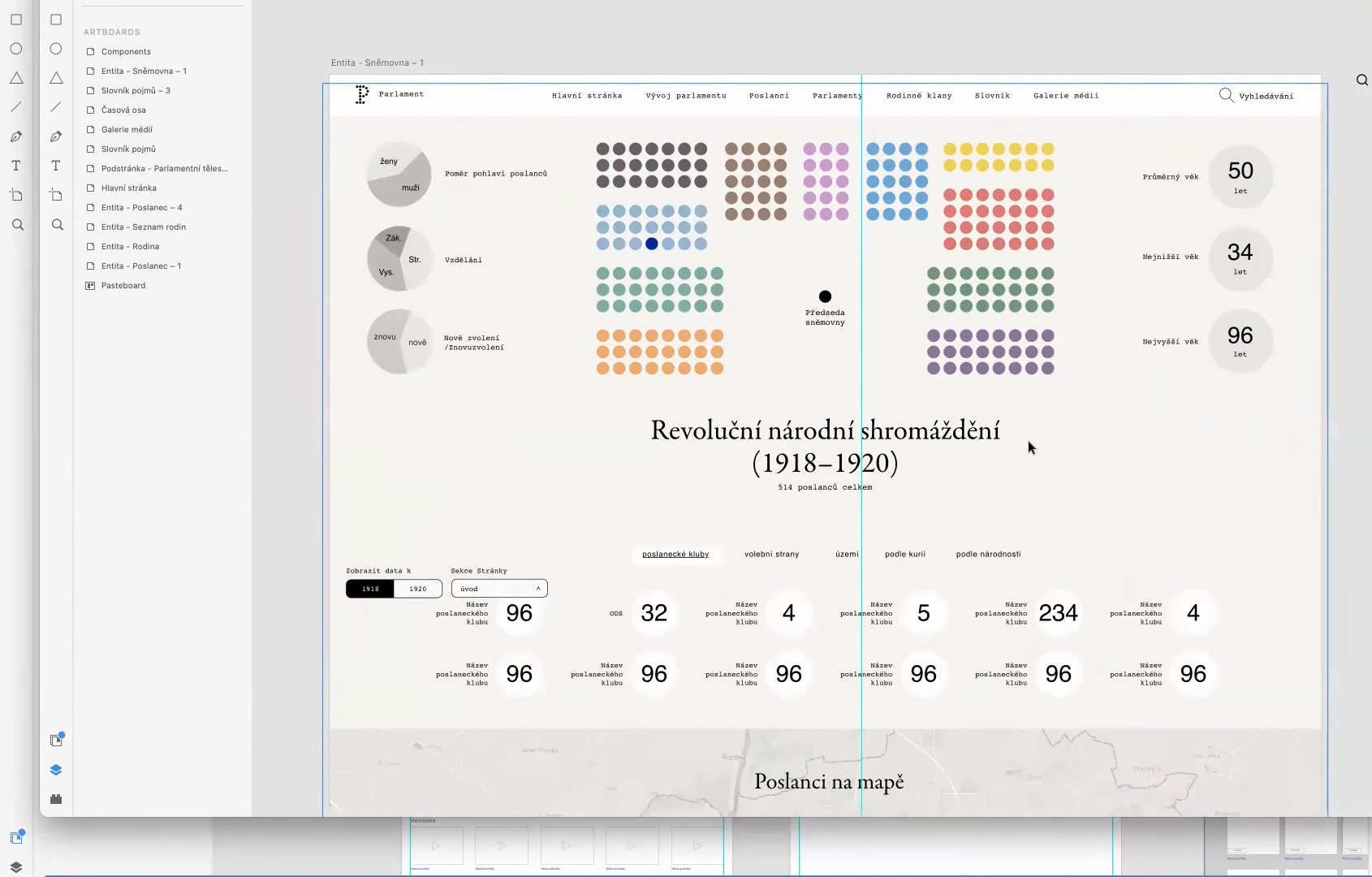This screenshot has width=1372, height=877.
Task: Click the highlighted dark blue deputy dot
Action: 652,244
